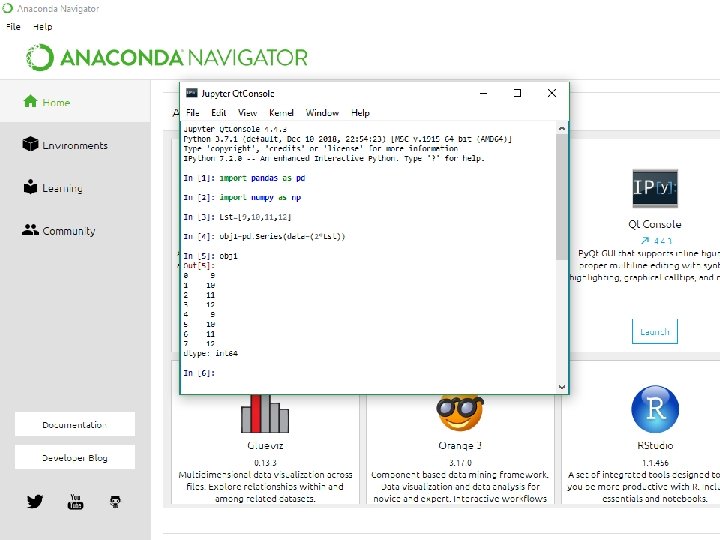Image resolution: width=720 pixels, height=540 pixels.
Task: Click scroll down arrow in QtConsole
Action: (x=562, y=387)
